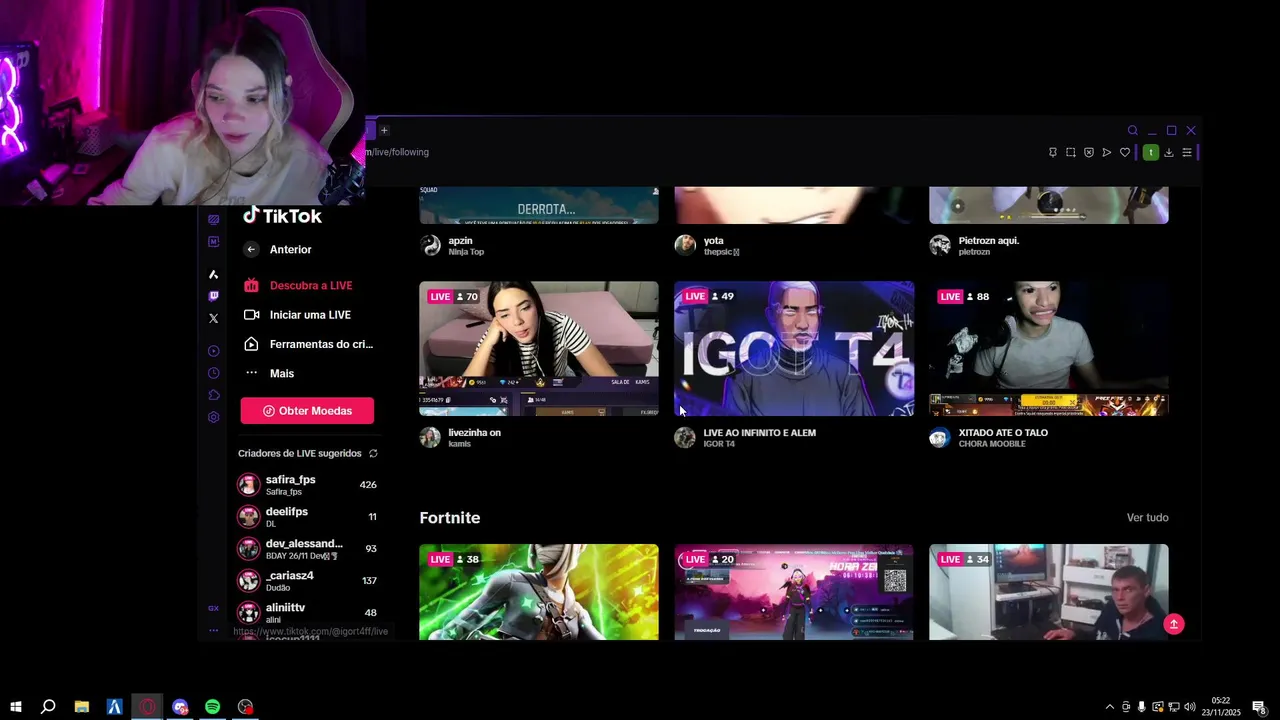Open suggested creator dev_alessand...
Viewport: 1280px width, 720px height.
[306, 549]
